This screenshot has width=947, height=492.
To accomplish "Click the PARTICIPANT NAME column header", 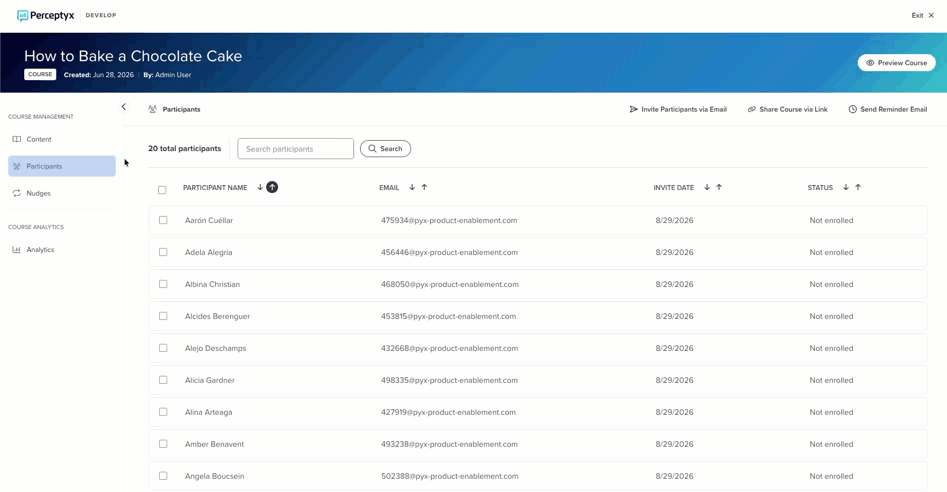I will point(215,188).
